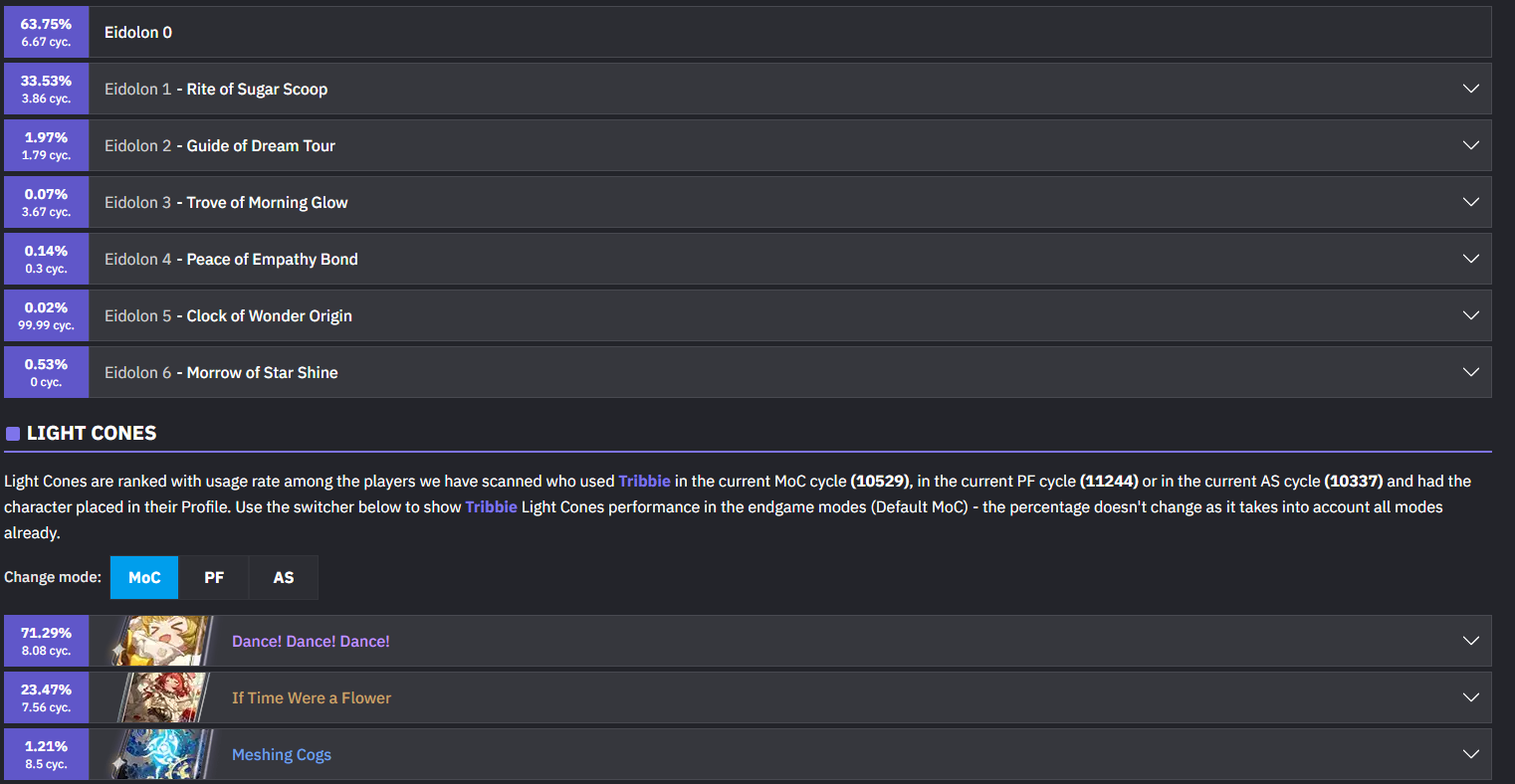
Task: Expand Eidolon 1 Rite of Sugar Scoop chevron
Action: point(1470,89)
